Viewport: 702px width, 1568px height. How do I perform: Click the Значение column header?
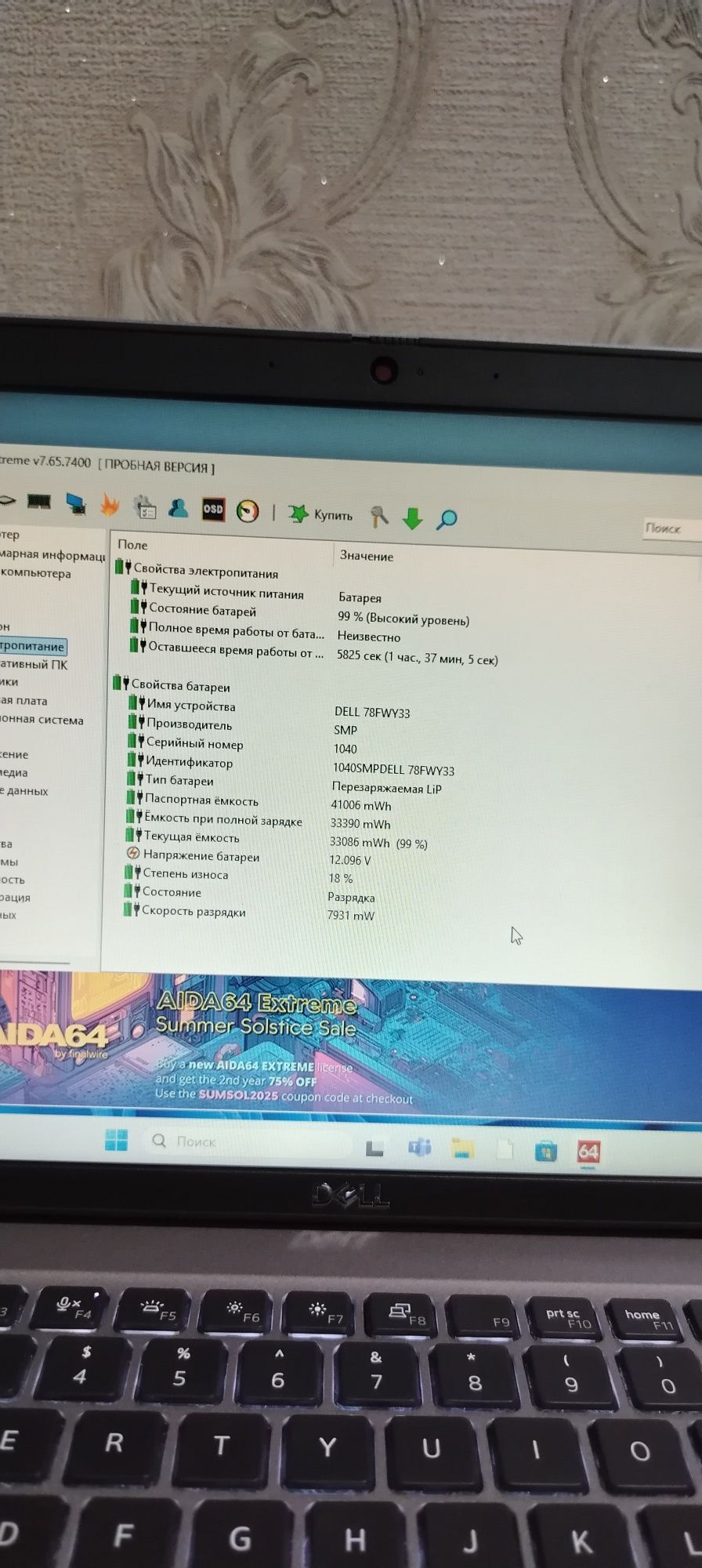pyautogui.click(x=367, y=556)
